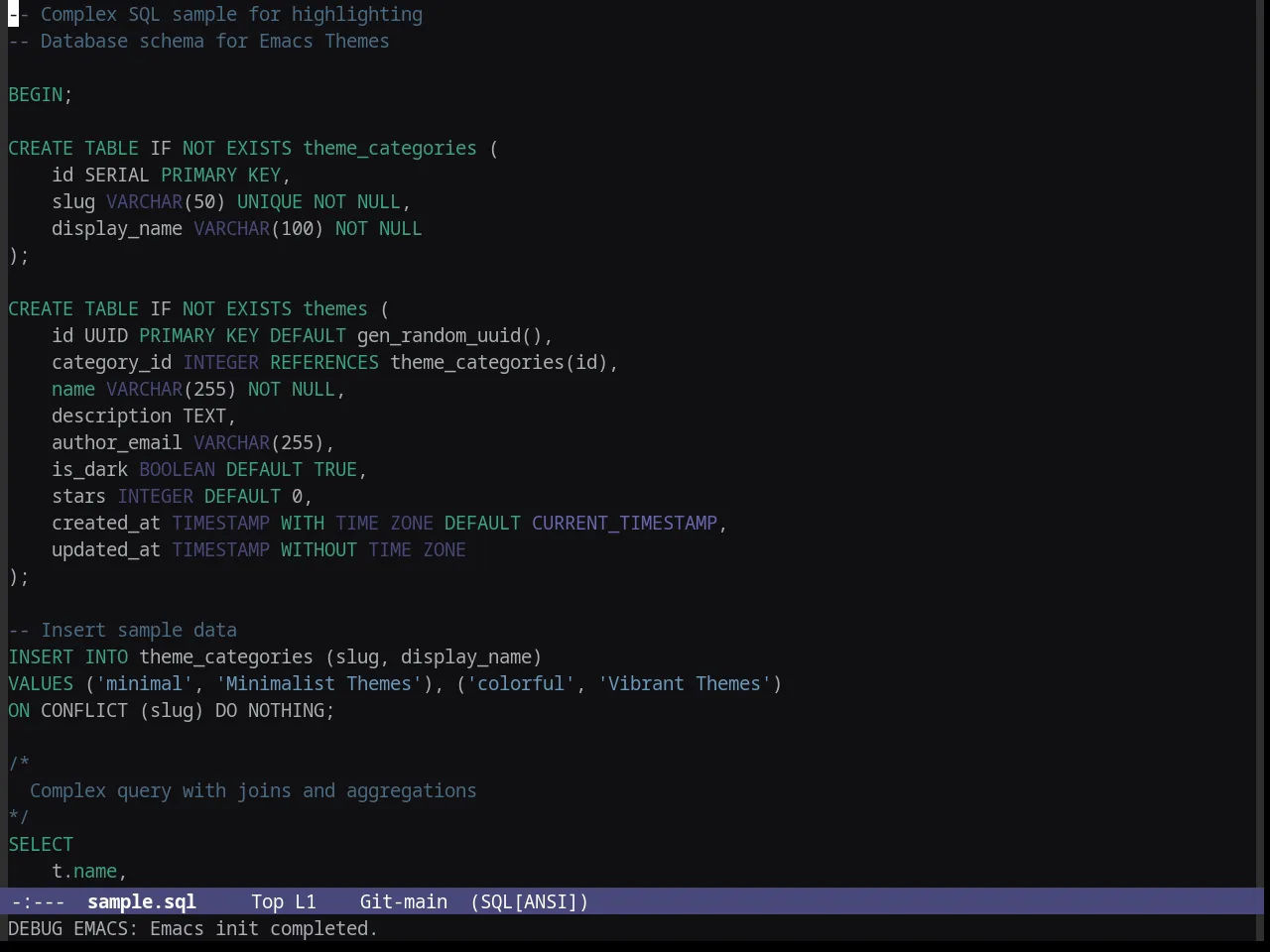
Task: Click 'author_email' column name
Action: click(x=117, y=442)
